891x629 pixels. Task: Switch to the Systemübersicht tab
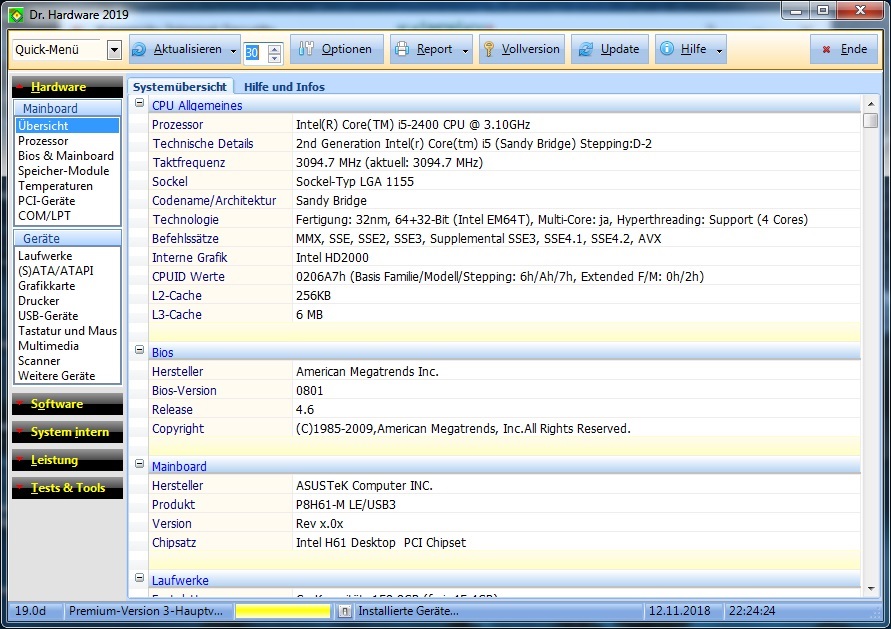point(180,86)
